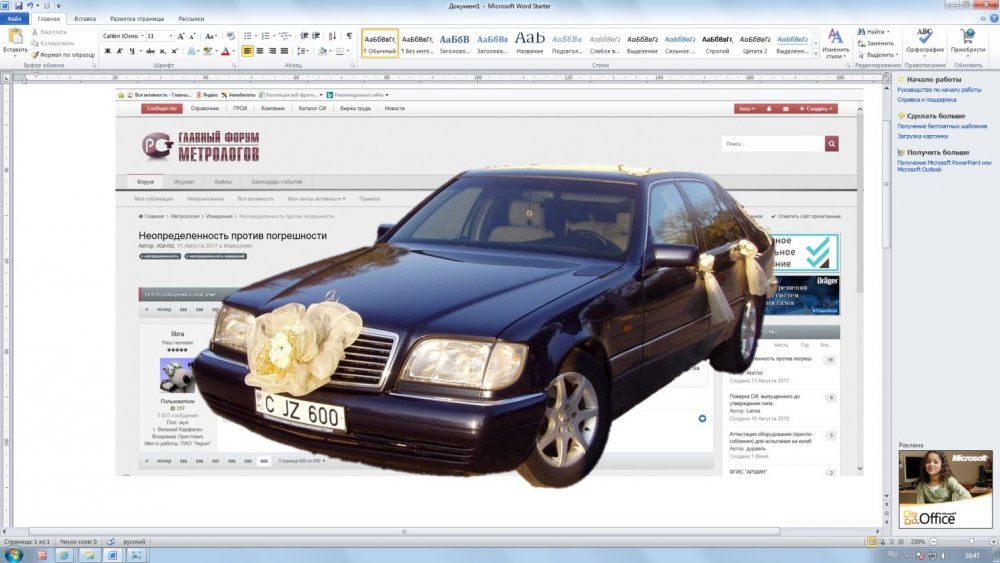Click the text effects glowing A icon
This screenshot has height=563, width=1000.
click(x=191, y=51)
